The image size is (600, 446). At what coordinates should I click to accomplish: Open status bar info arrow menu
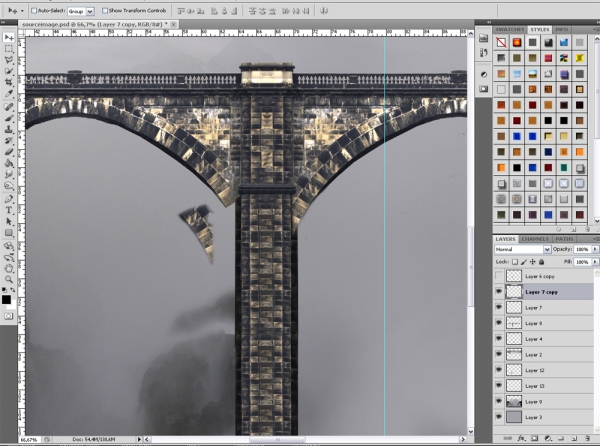tap(139, 439)
